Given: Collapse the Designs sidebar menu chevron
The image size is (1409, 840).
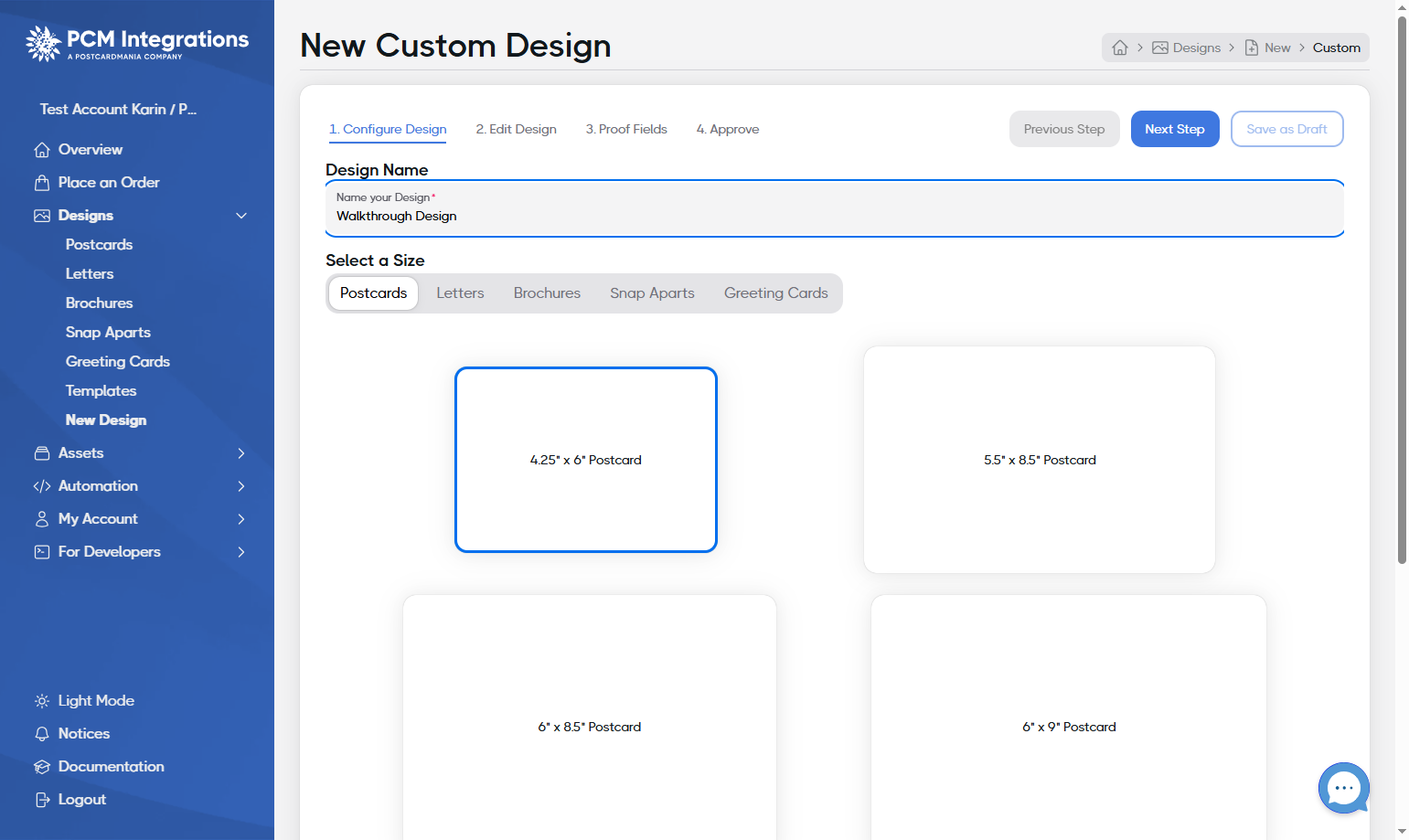Looking at the screenshot, I should 241,216.
